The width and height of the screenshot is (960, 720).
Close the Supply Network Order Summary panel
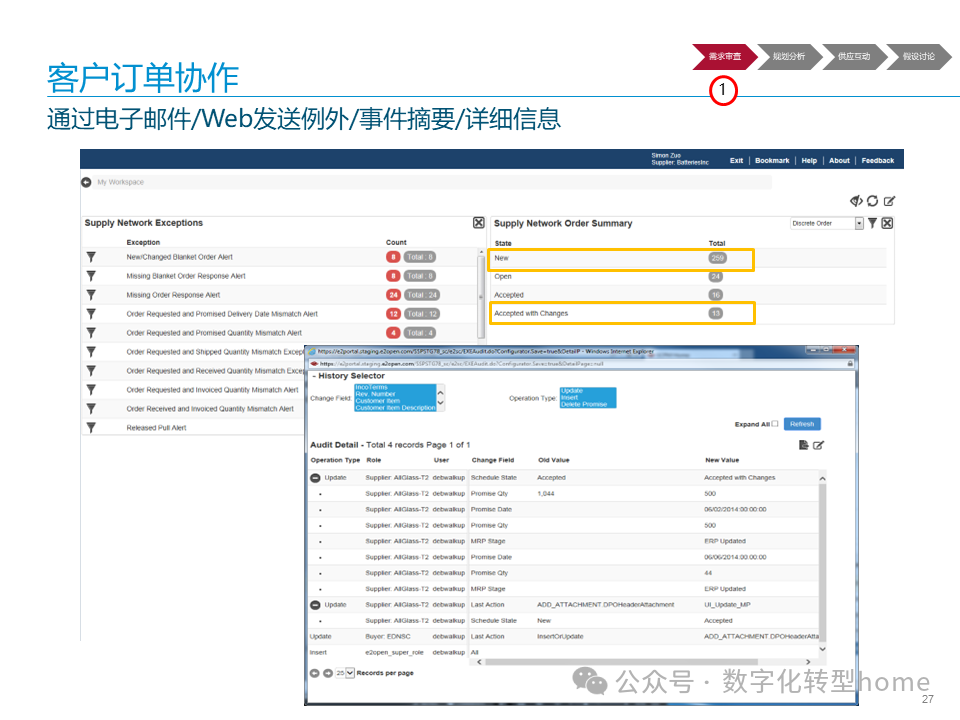click(887, 223)
